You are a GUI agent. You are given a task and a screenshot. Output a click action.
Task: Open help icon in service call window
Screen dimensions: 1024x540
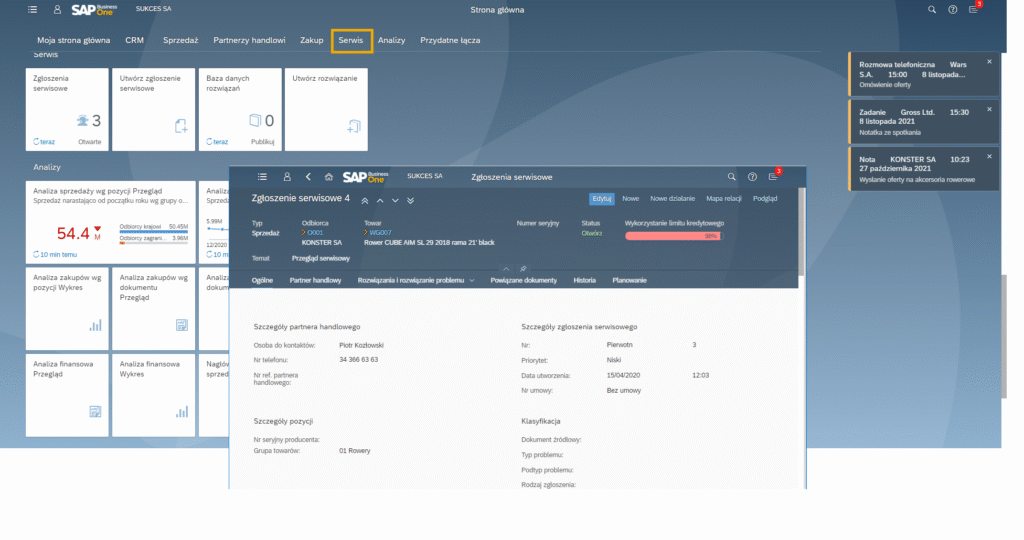pyautogui.click(x=752, y=177)
